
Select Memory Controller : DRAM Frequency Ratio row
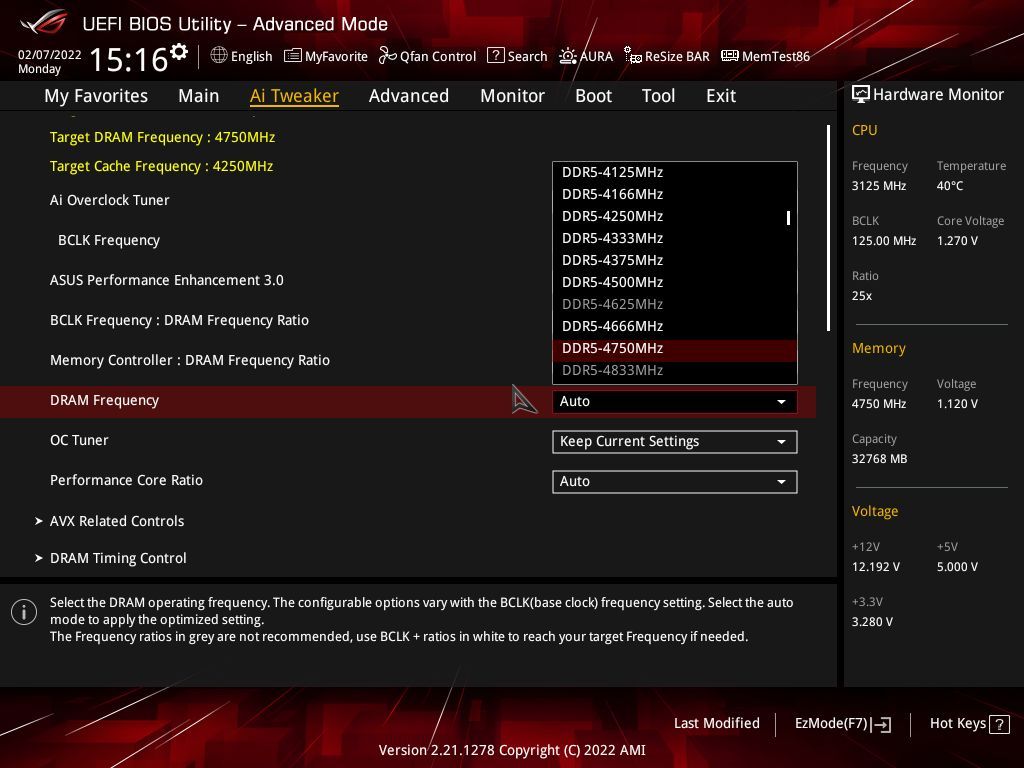tap(189, 360)
